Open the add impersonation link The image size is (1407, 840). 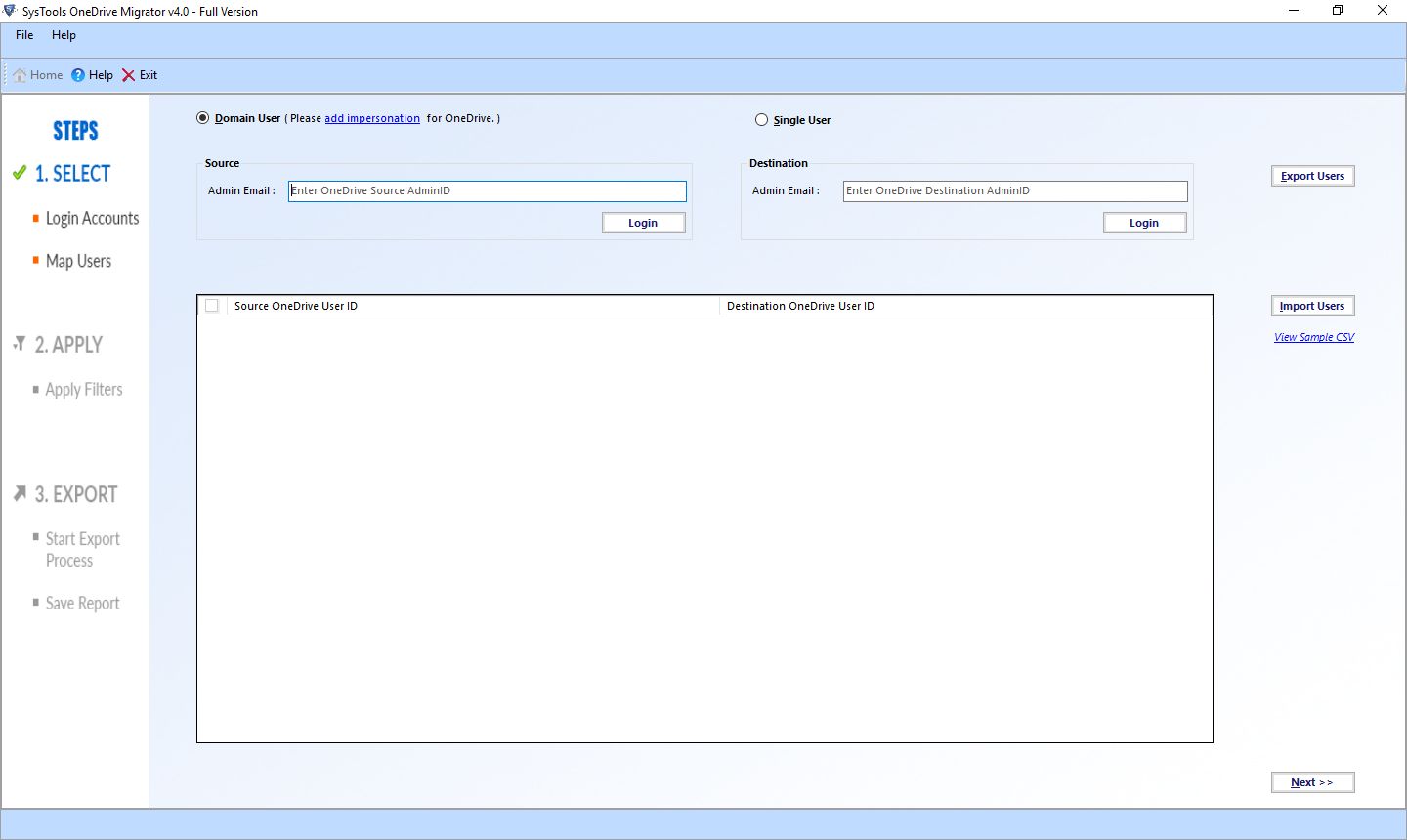[372, 117]
